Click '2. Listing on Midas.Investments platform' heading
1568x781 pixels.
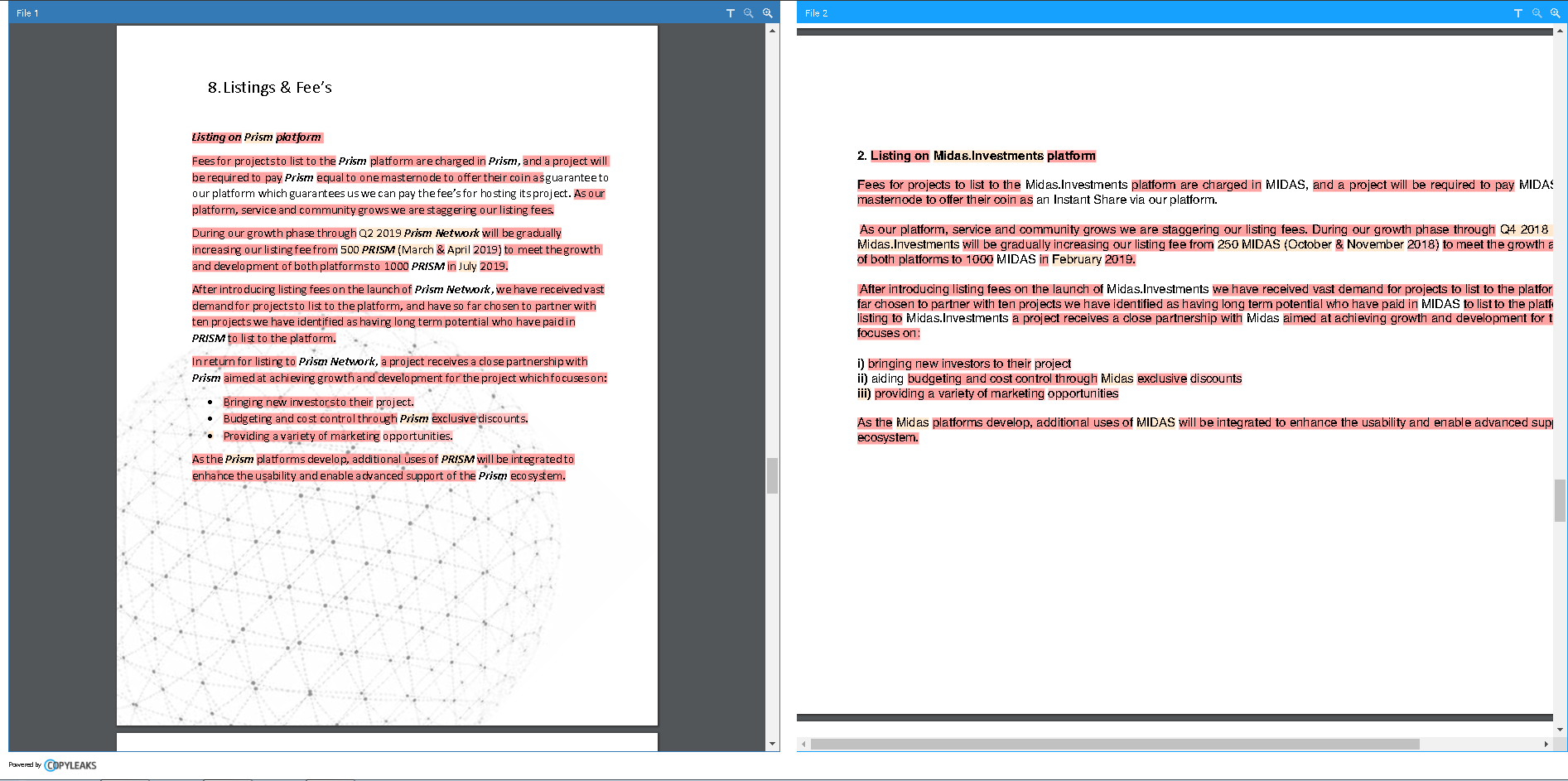pyautogui.click(x=977, y=156)
